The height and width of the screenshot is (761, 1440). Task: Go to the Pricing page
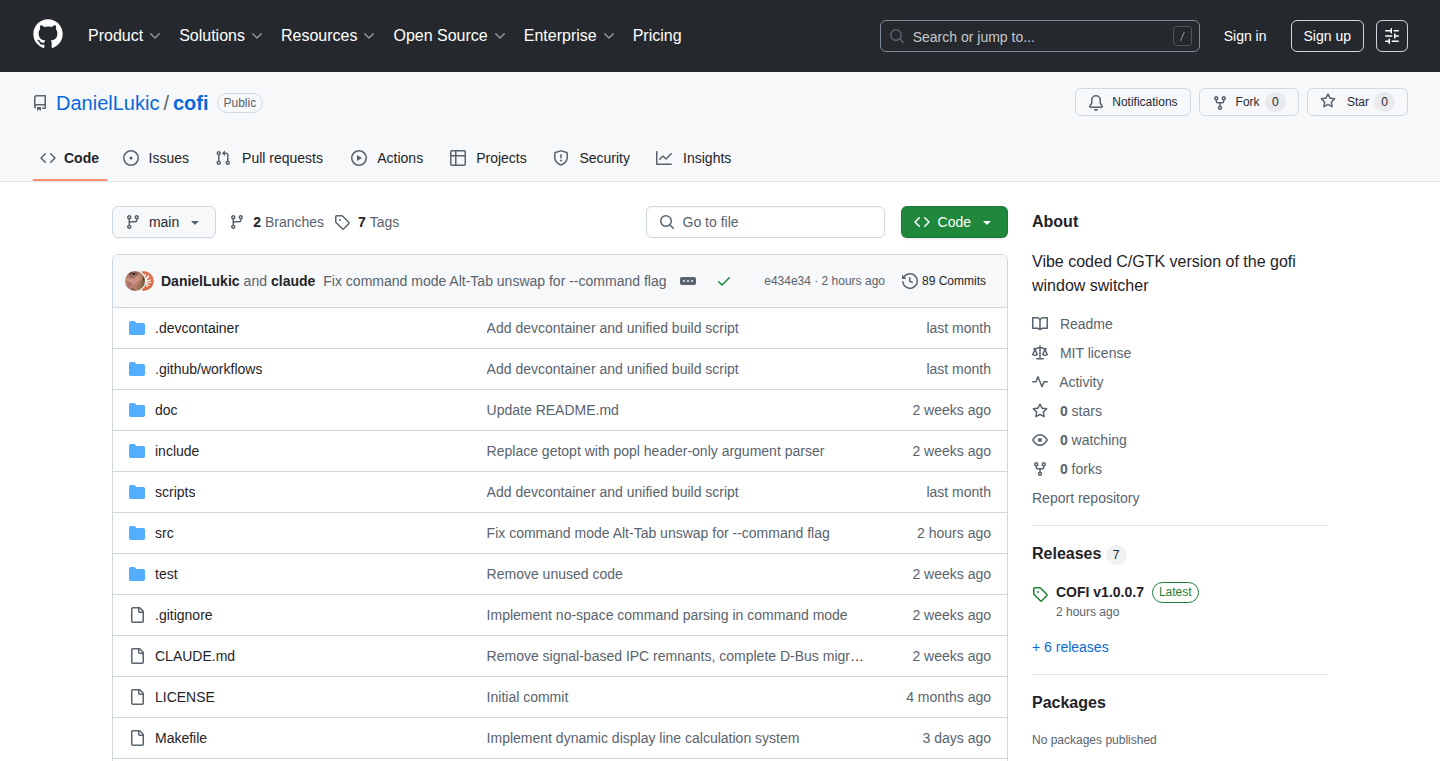click(x=657, y=35)
